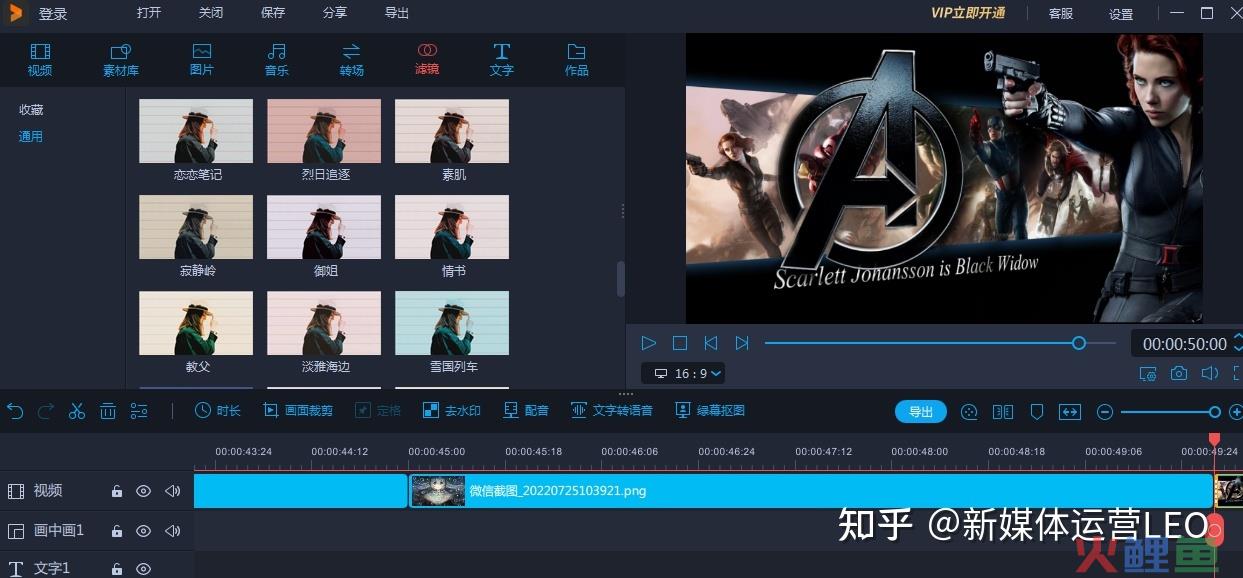Screen dimensions: 1243x578
Task: Click the fit-timeline-width icon
Action: pyautogui.click(x=1070, y=412)
